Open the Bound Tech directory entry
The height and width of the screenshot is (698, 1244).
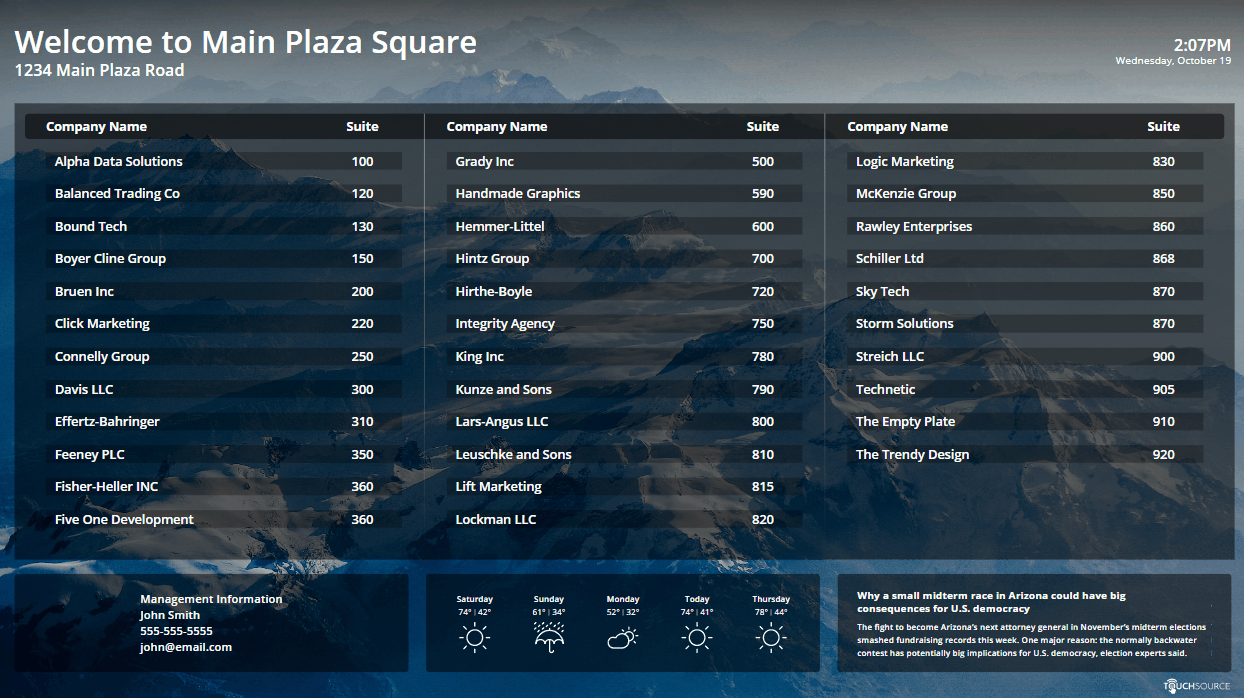pyautogui.click(x=223, y=226)
